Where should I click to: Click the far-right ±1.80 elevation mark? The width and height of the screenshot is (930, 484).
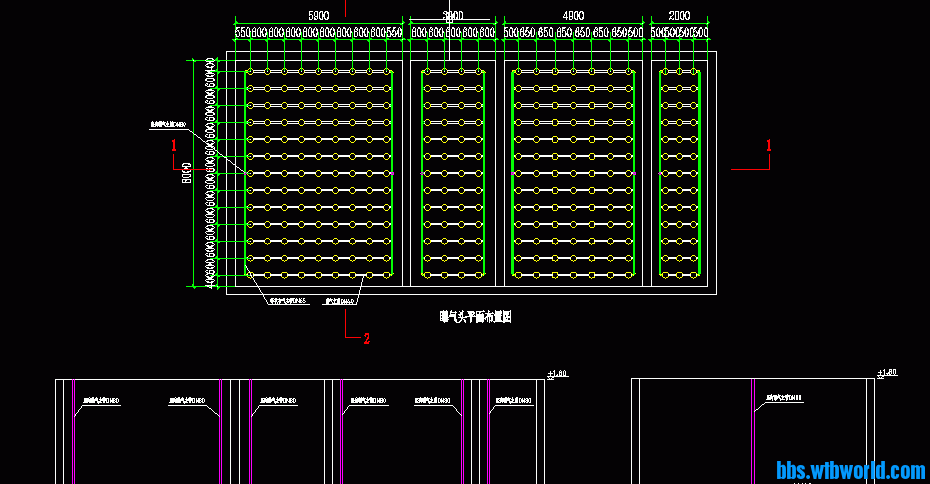[x=886, y=374]
